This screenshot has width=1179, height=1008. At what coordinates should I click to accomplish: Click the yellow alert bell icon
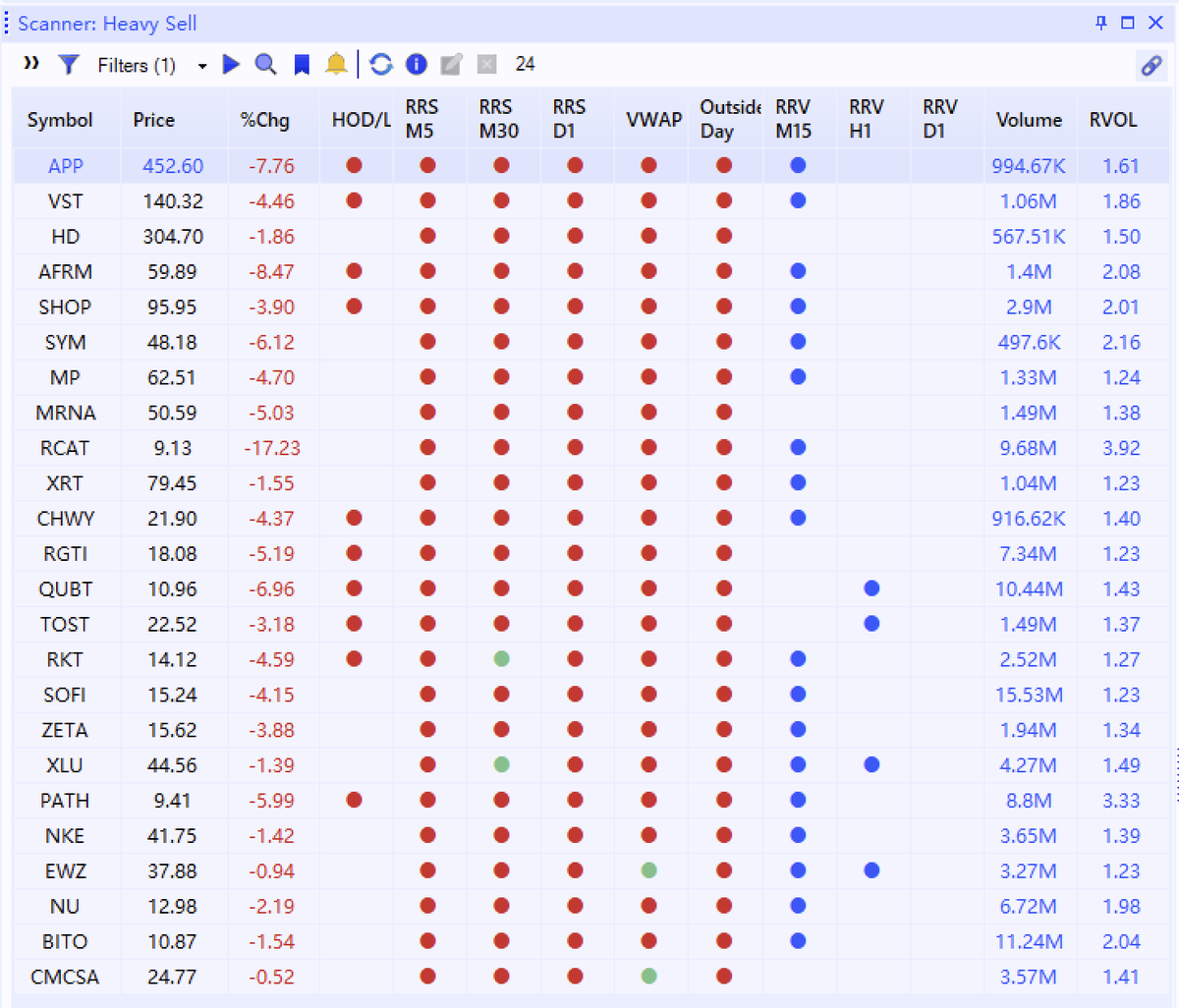(336, 64)
